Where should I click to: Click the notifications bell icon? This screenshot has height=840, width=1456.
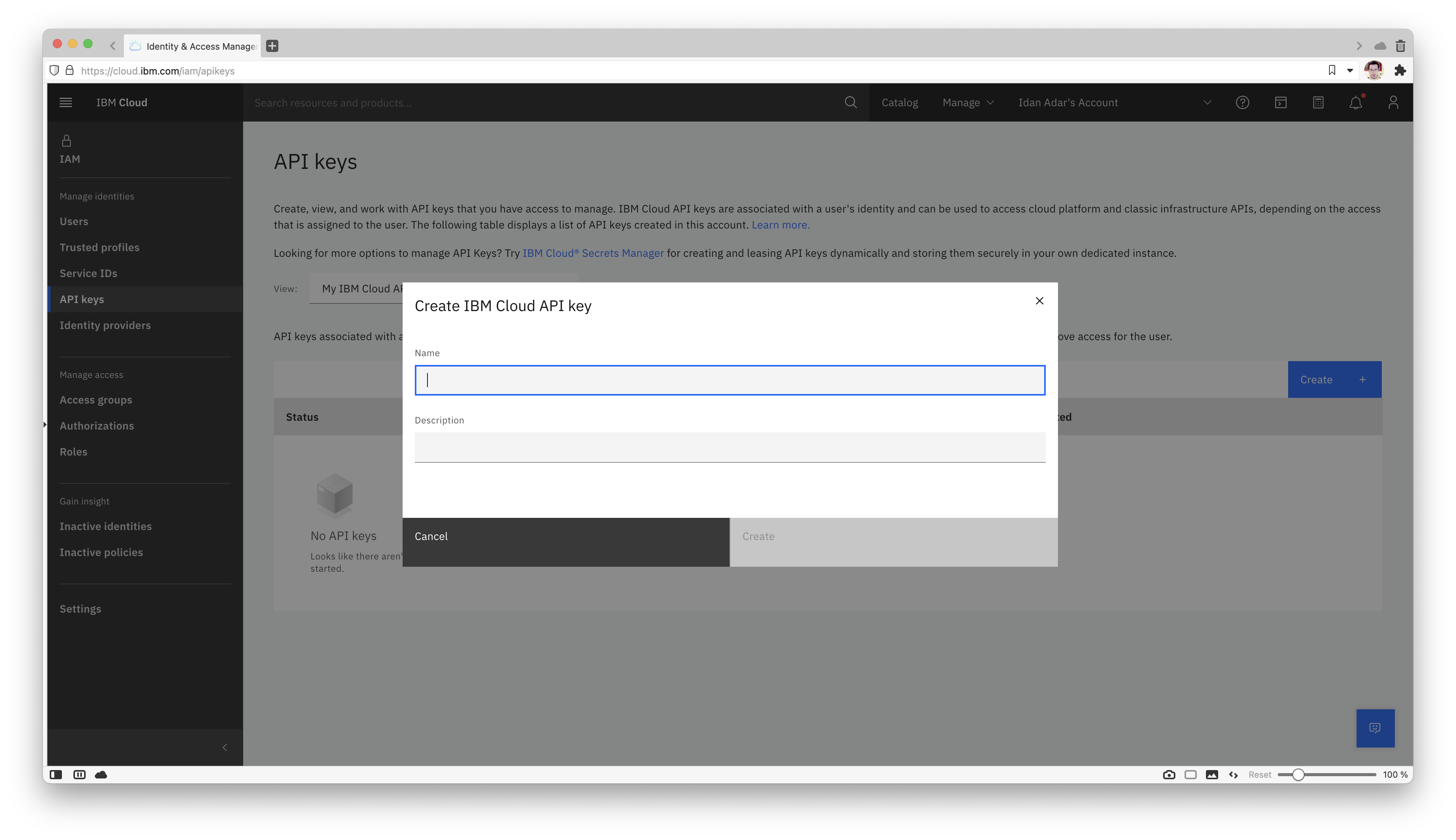1355,102
